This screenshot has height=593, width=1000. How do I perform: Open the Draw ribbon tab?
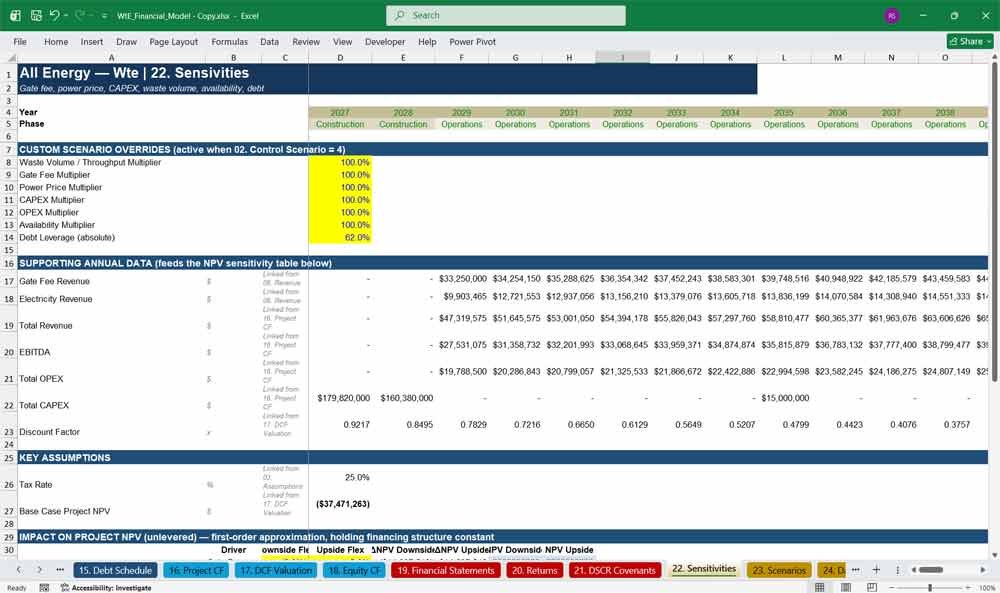126,41
